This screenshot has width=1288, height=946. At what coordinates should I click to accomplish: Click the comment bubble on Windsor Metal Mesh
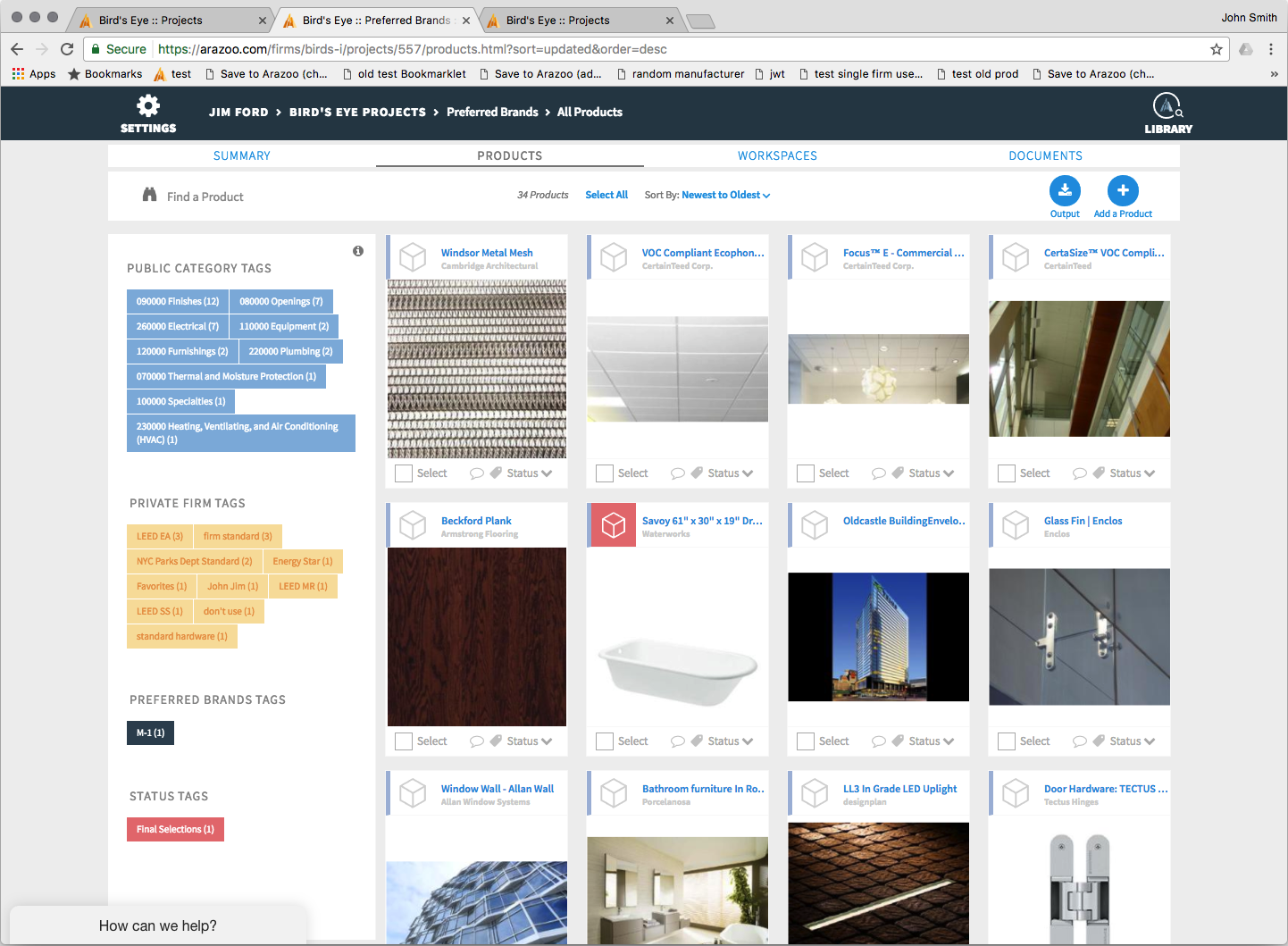point(477,473)
